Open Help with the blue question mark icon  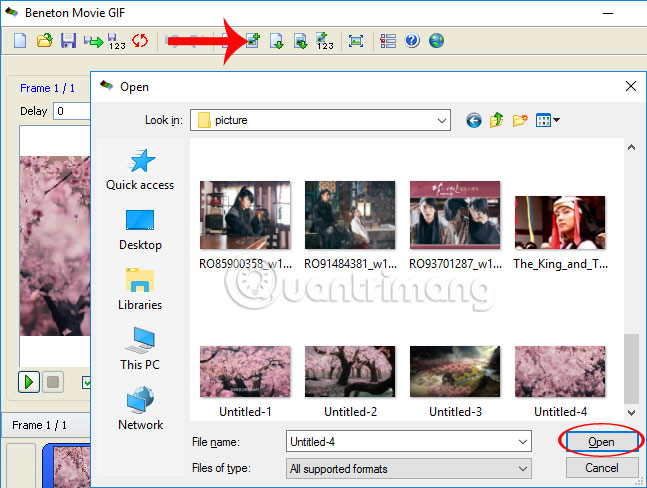(x=412, y=40)
